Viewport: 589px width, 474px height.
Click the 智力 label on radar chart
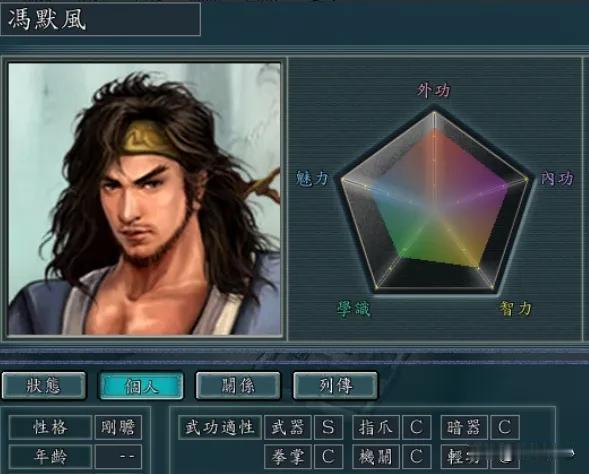515,309
